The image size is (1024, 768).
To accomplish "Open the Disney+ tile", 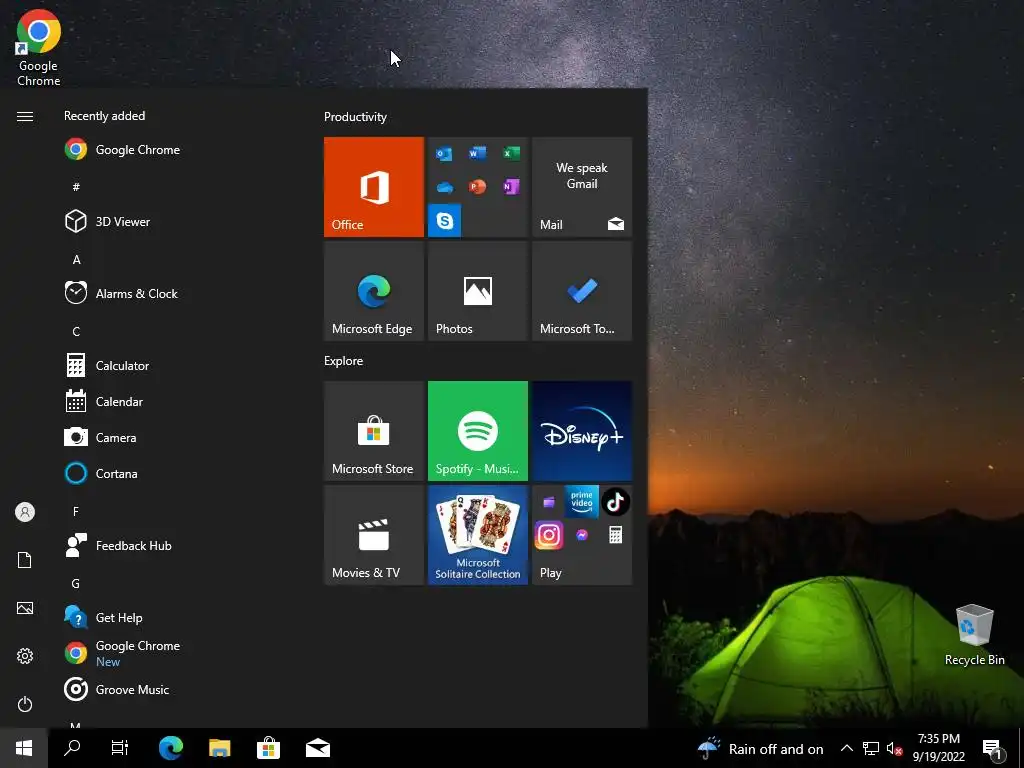I will click(x=582, y=431).
